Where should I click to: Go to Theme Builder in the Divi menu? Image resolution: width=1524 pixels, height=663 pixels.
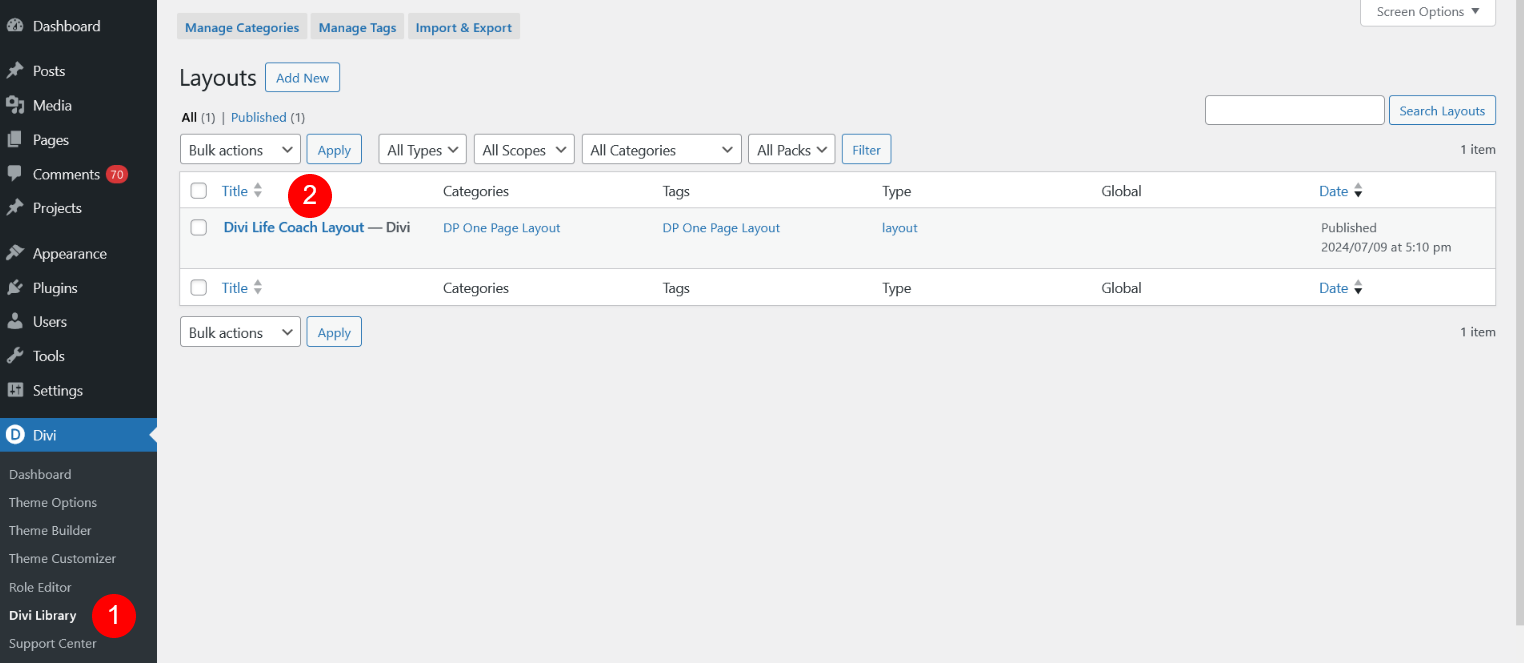[50, 530]
